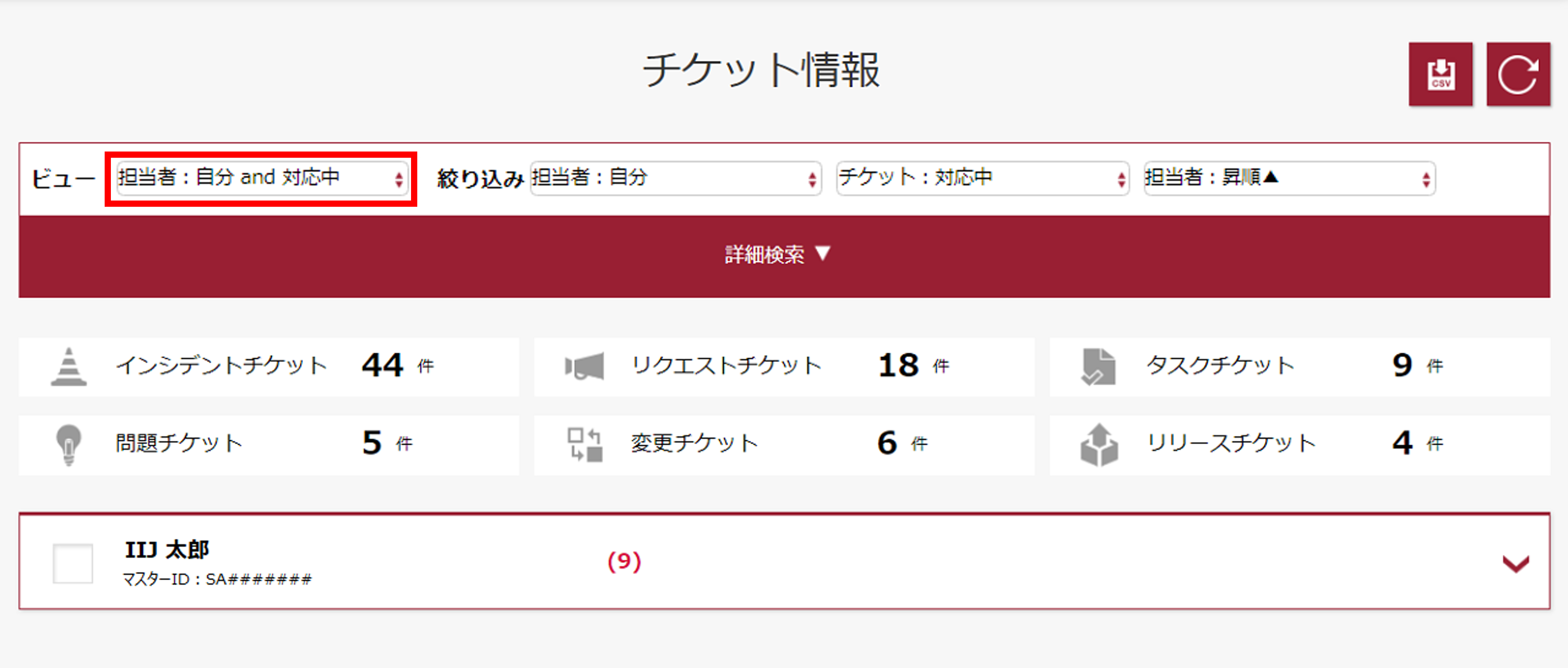Refresh ticket information with reload icon
The width and height of the screenshot is (1568, 668).
coord(1518,74)
